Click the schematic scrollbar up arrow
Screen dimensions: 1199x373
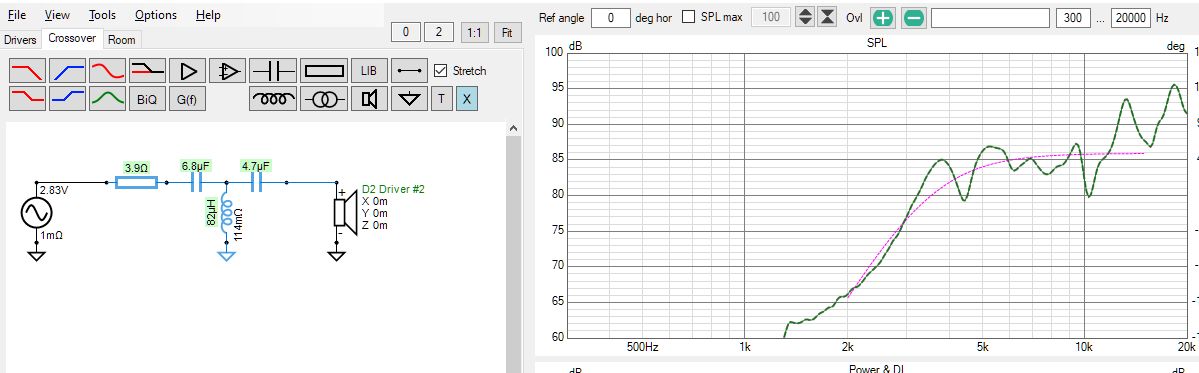(513, 129)
